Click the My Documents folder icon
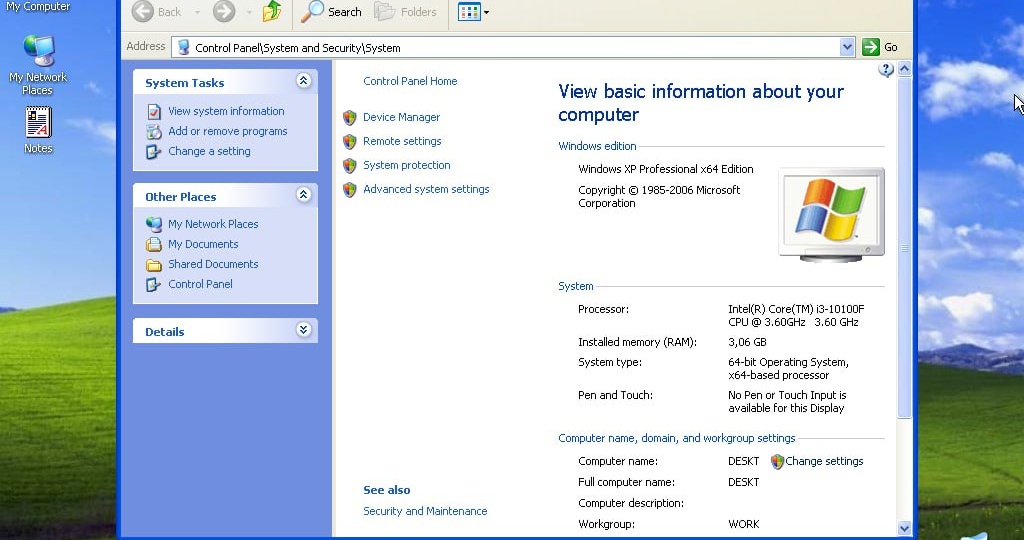This screenshot has width=1024, height=540. (x=153, y=245)
